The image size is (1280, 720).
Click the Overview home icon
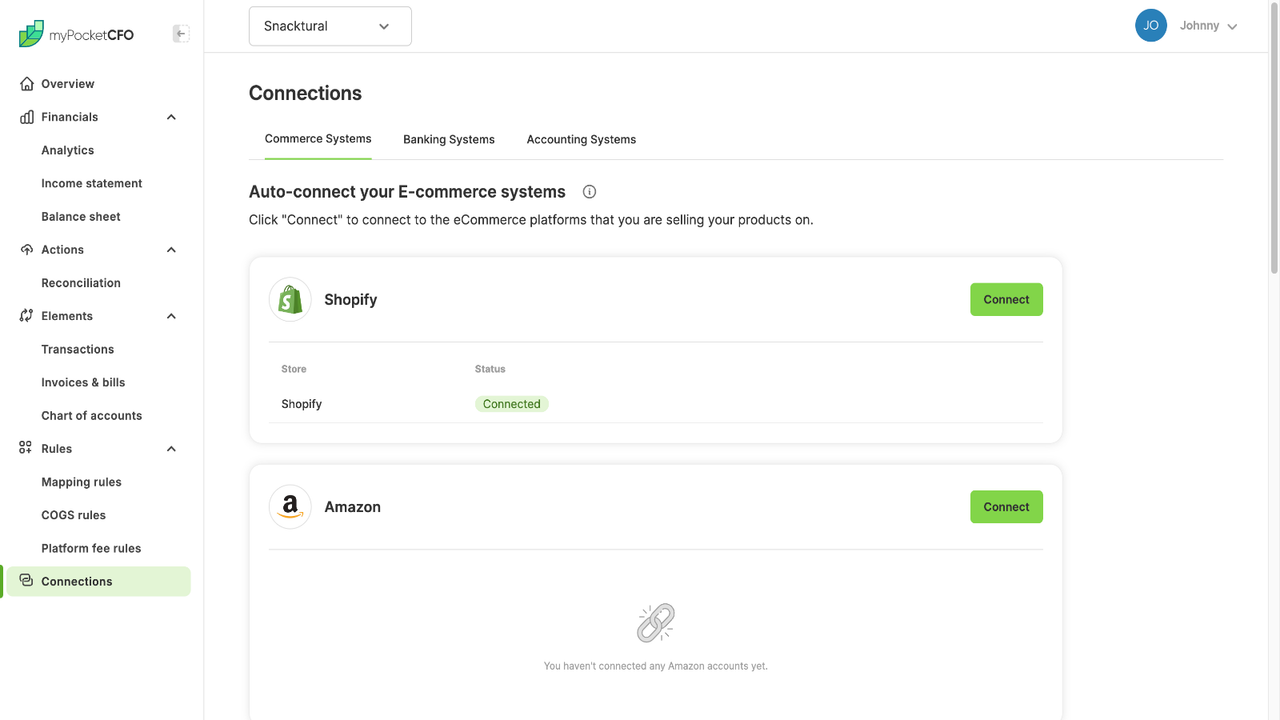27,84
